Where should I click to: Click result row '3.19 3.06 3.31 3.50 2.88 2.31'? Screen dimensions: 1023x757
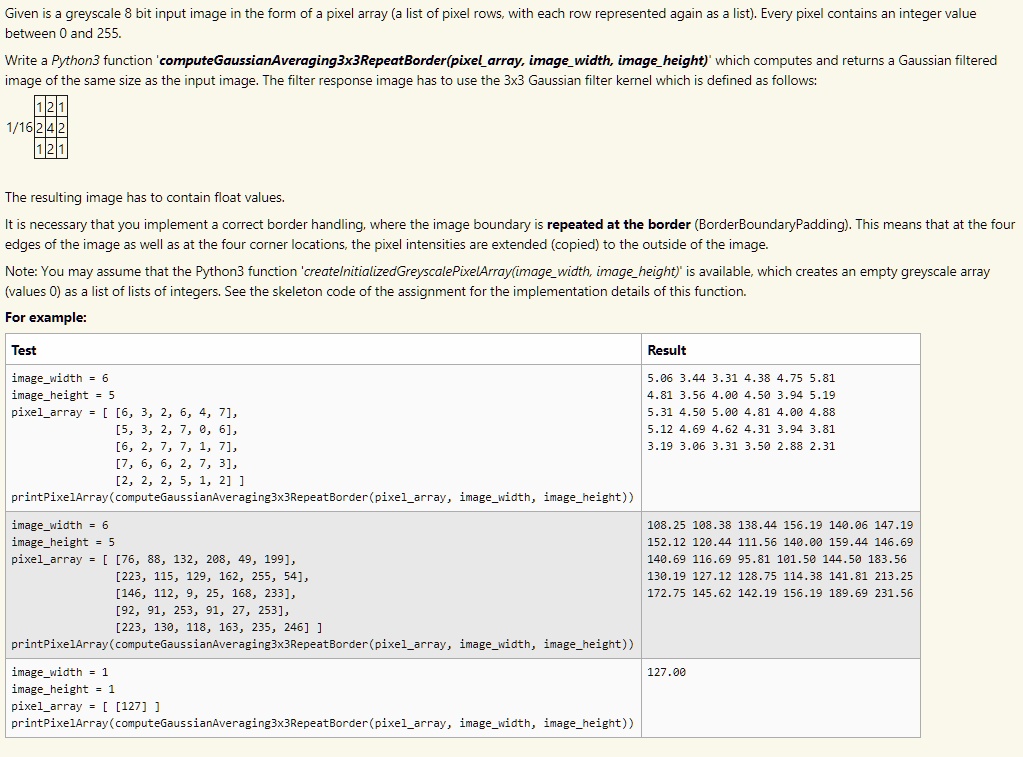741,446
